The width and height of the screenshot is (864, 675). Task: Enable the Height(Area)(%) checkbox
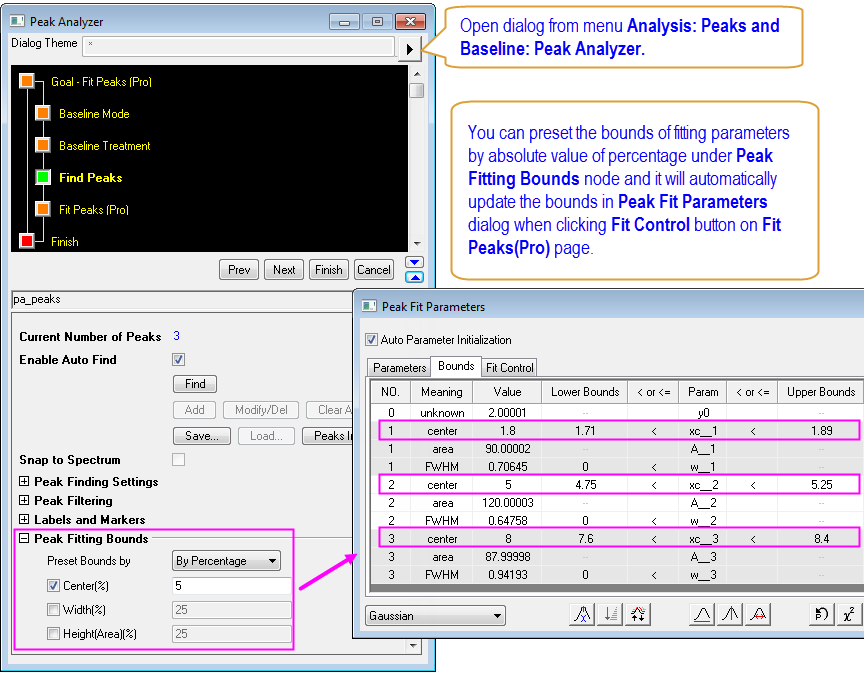[x=53, y=634]
